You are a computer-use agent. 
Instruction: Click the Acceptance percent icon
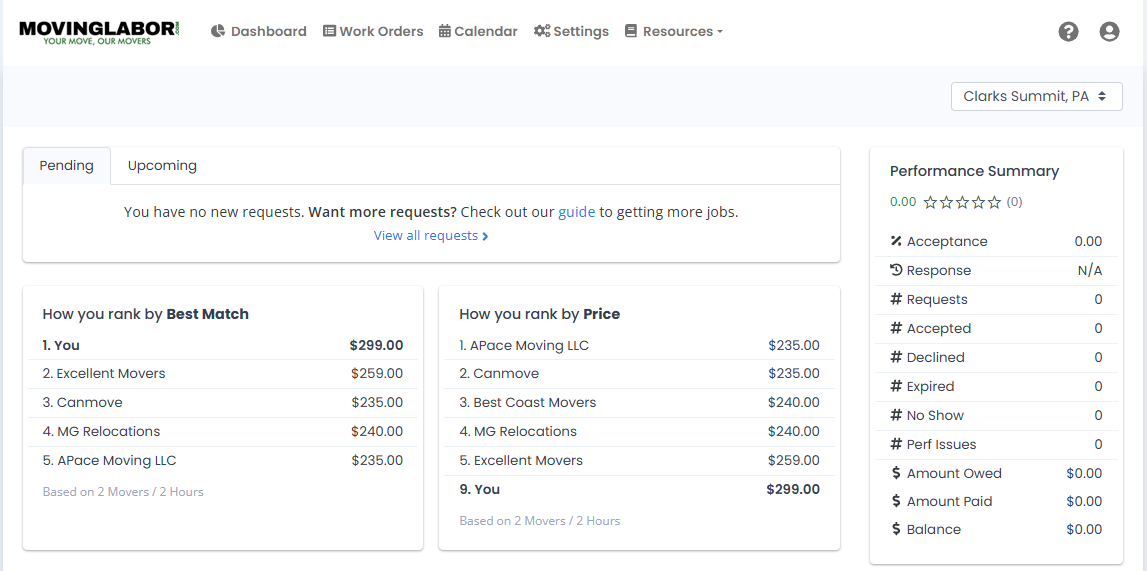(896, 241)
